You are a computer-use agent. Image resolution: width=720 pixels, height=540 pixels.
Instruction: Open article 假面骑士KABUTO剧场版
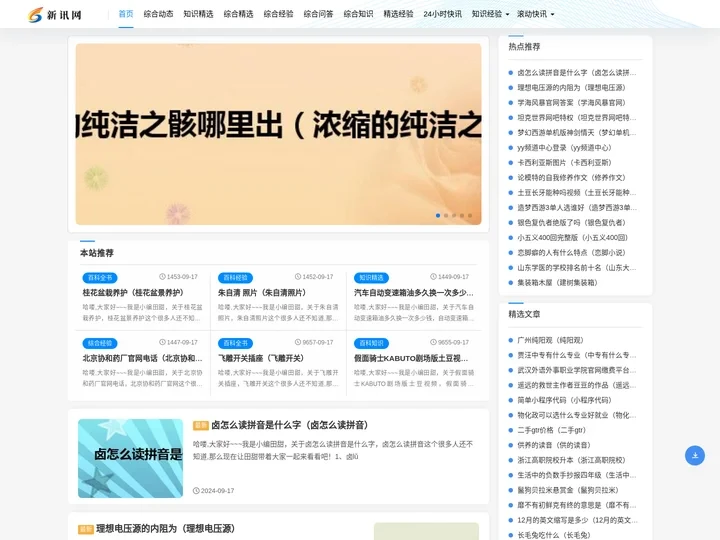point(411,358)
